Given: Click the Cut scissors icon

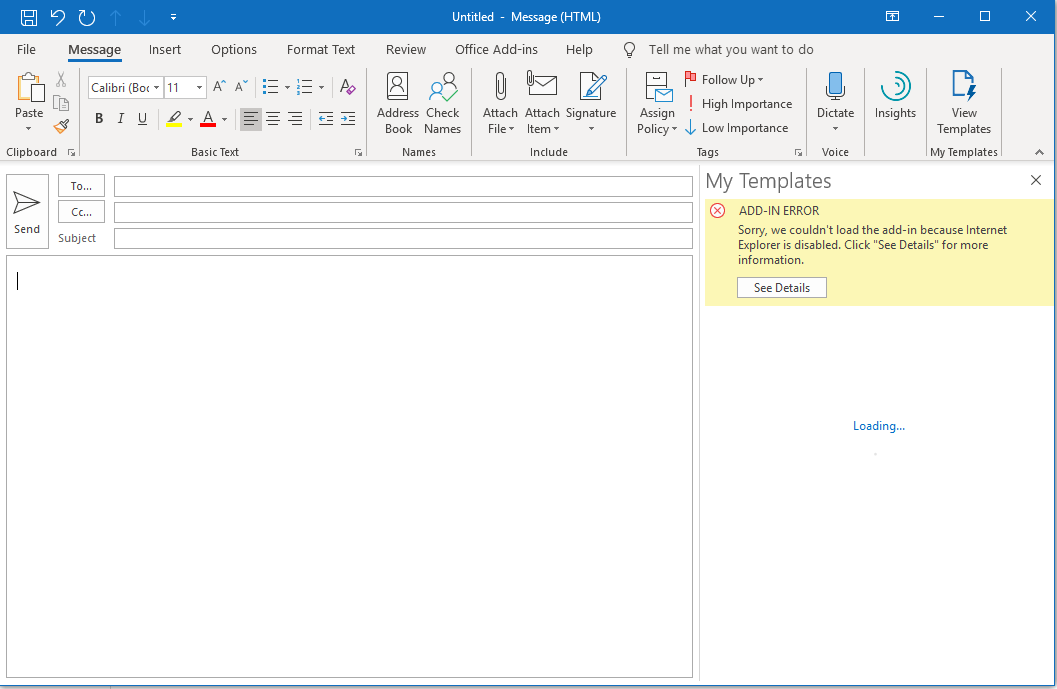Looking at the screenshot, I should pos(61,80).
